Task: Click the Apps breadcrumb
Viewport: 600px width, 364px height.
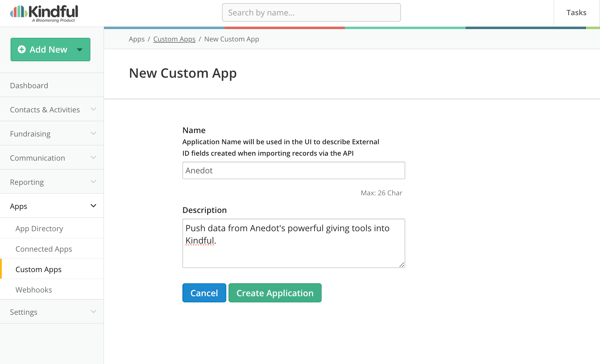Action: pos(137,39)
